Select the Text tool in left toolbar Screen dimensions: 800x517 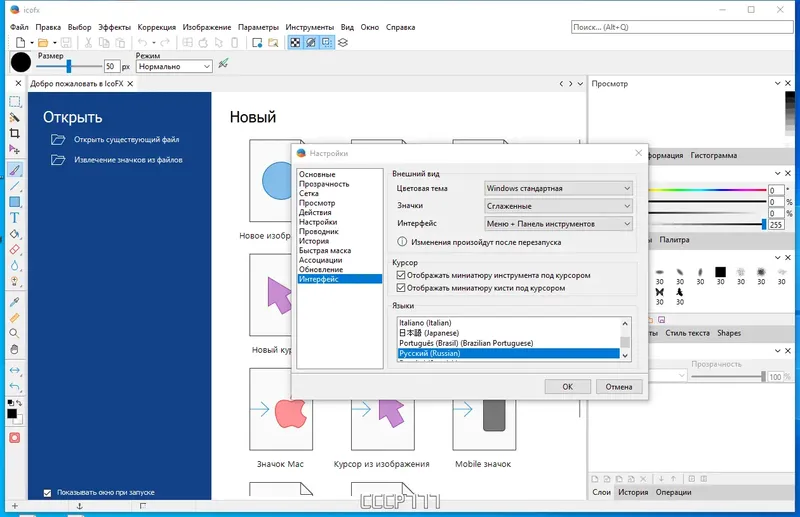pyautogui.click(x=14, y=218)
